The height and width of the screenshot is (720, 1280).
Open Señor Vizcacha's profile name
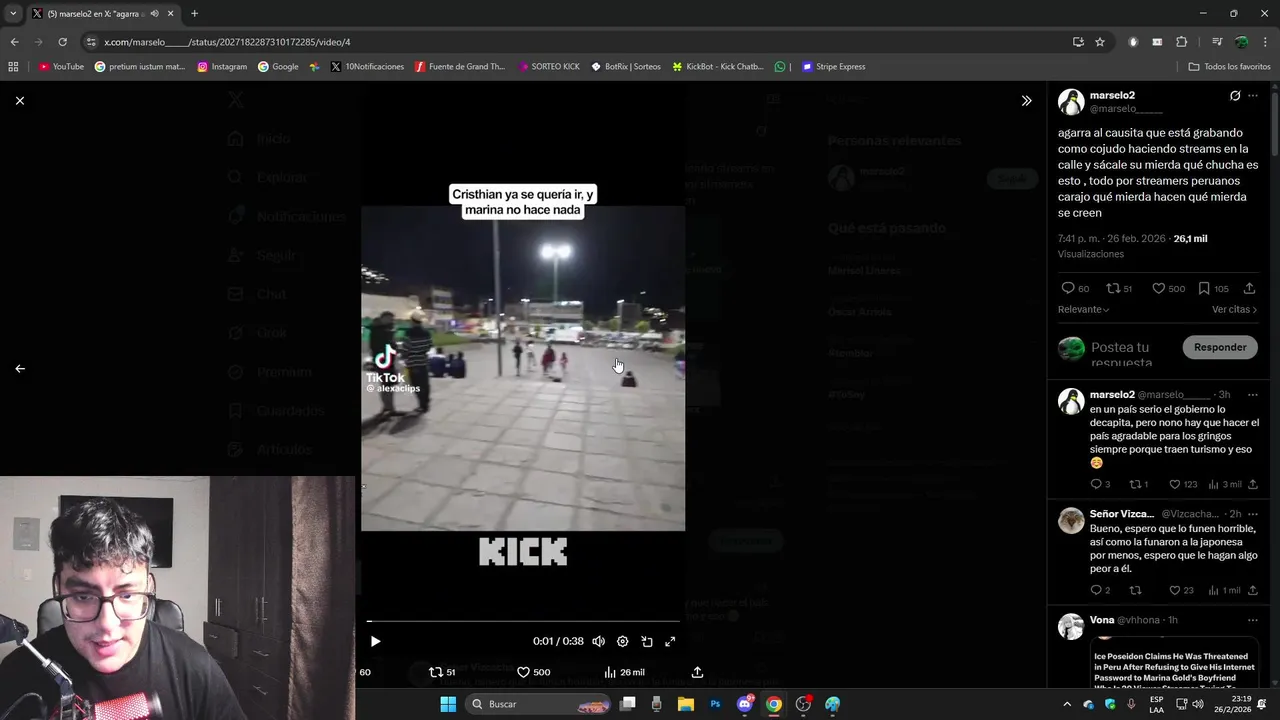(1122, 514)
